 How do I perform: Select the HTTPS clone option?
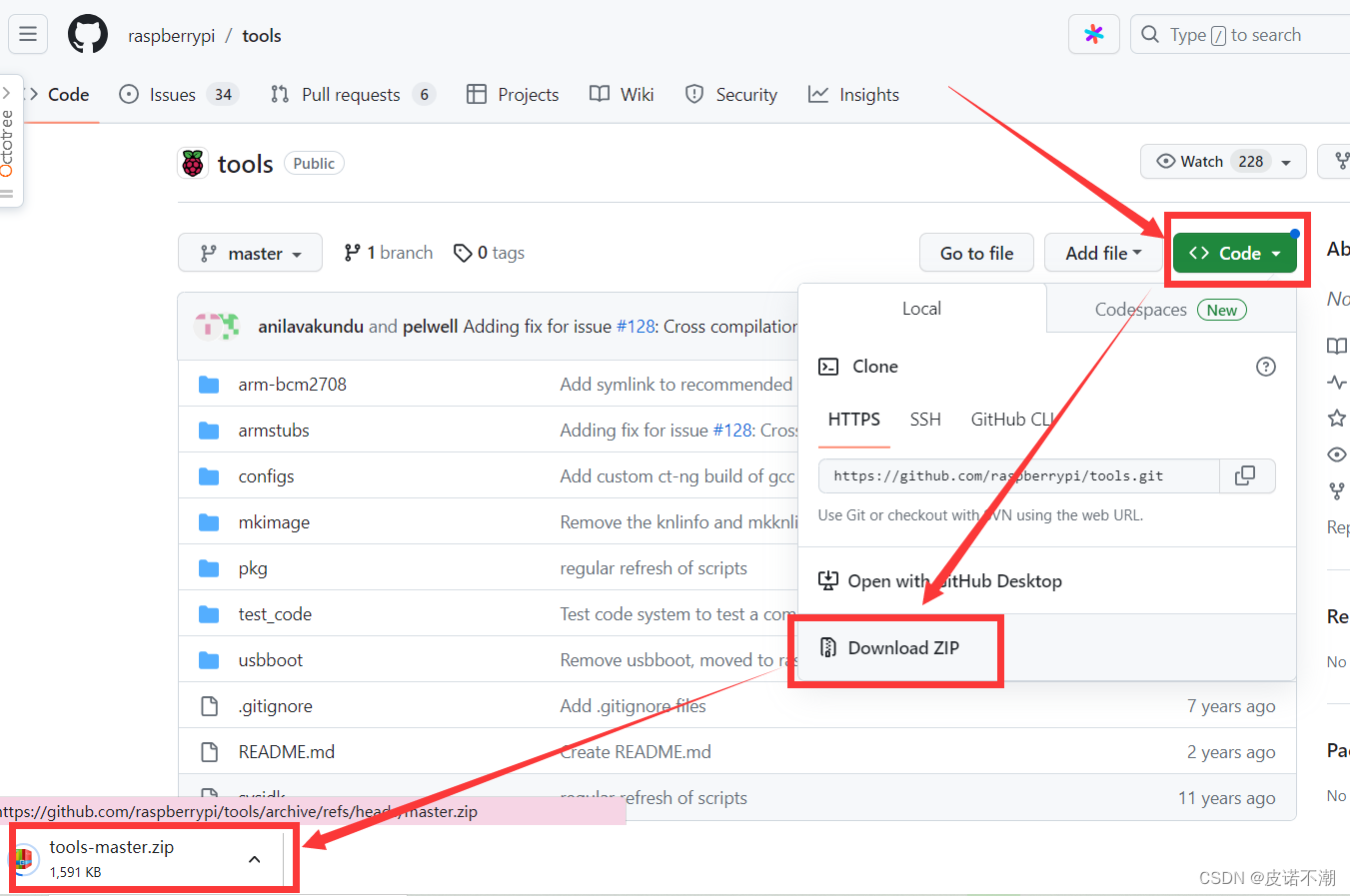854,420
